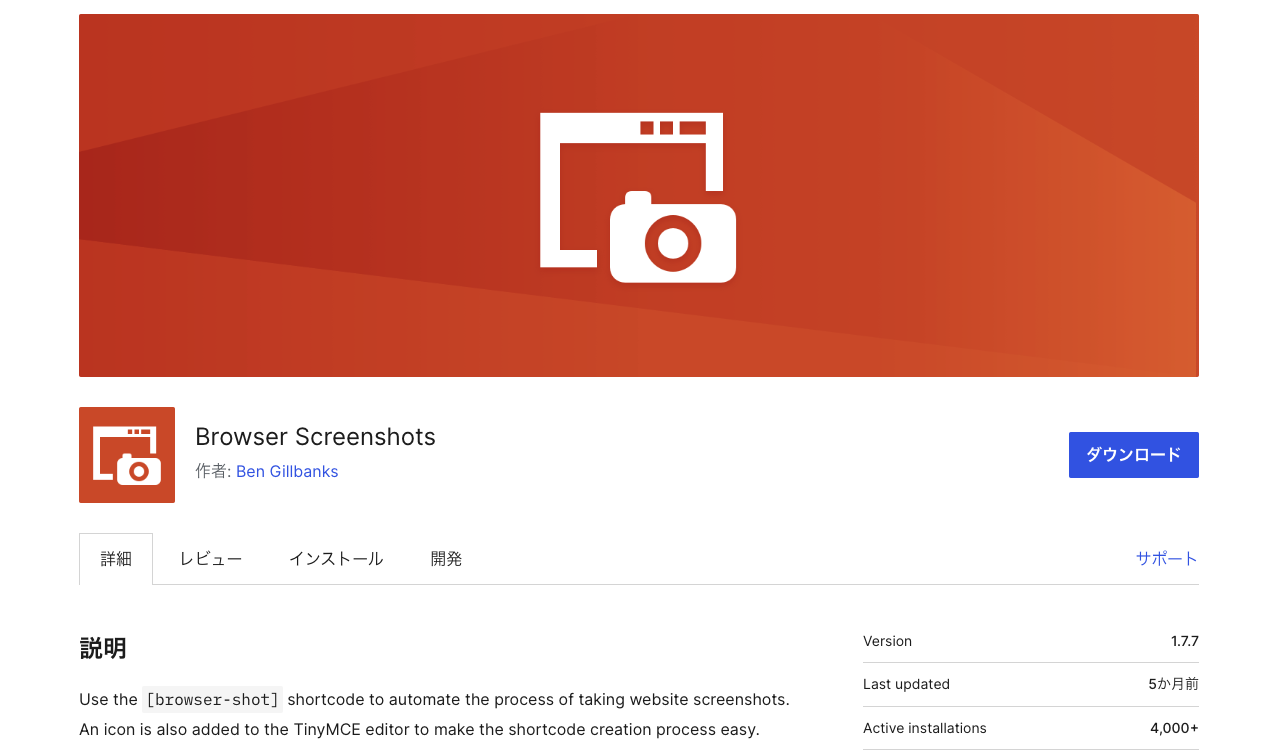
Task: Open the インストール tab
Action: click(336, 559)
